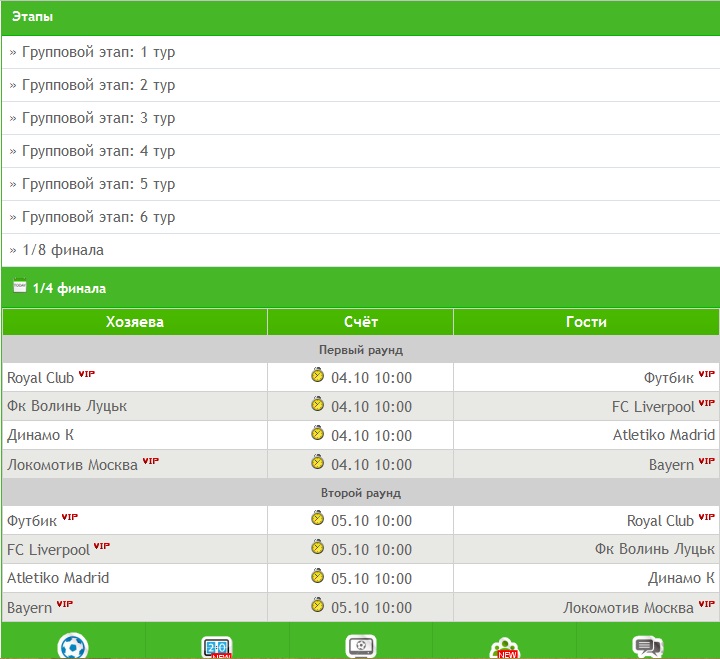Open guest team Royal Club in second round
The image size is (720, 659).
(x=660, y=521)
